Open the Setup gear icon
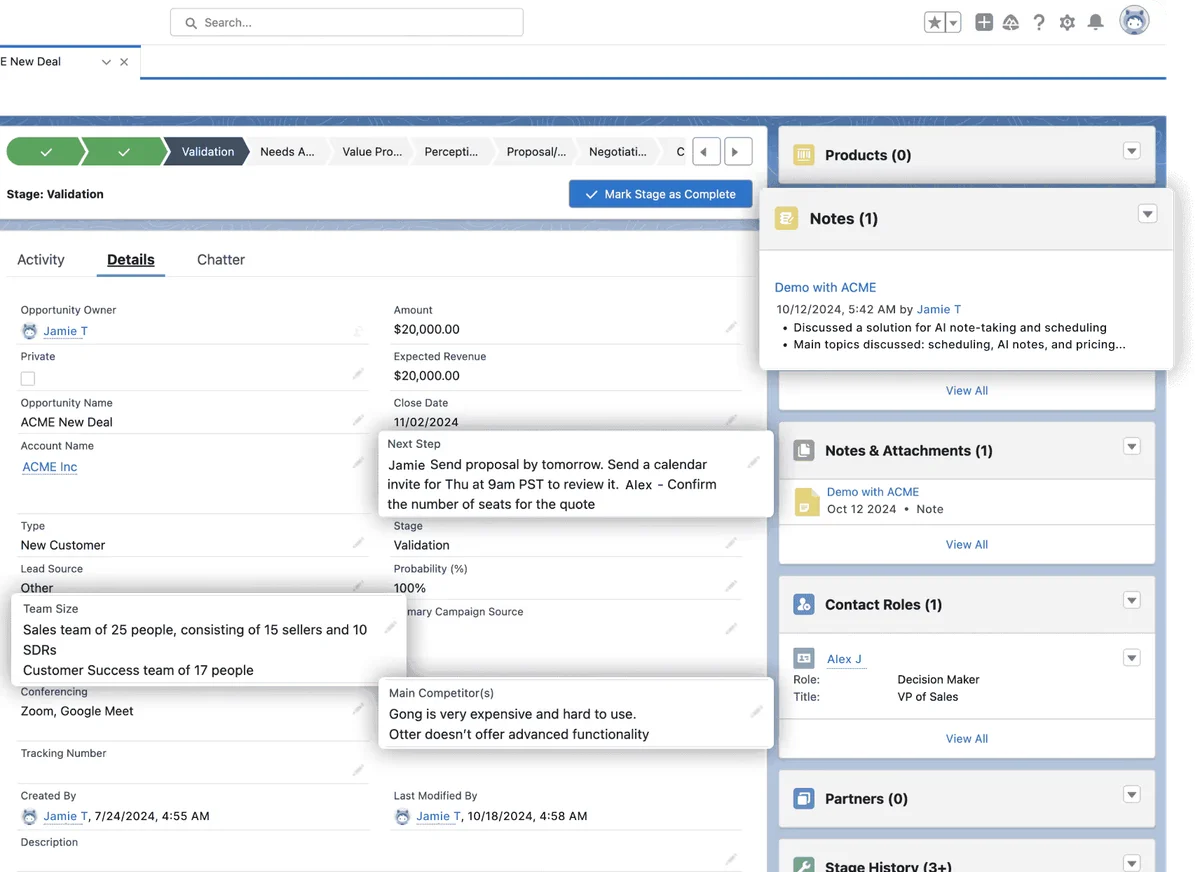The image size is (1200, 872). [1067, 21]
